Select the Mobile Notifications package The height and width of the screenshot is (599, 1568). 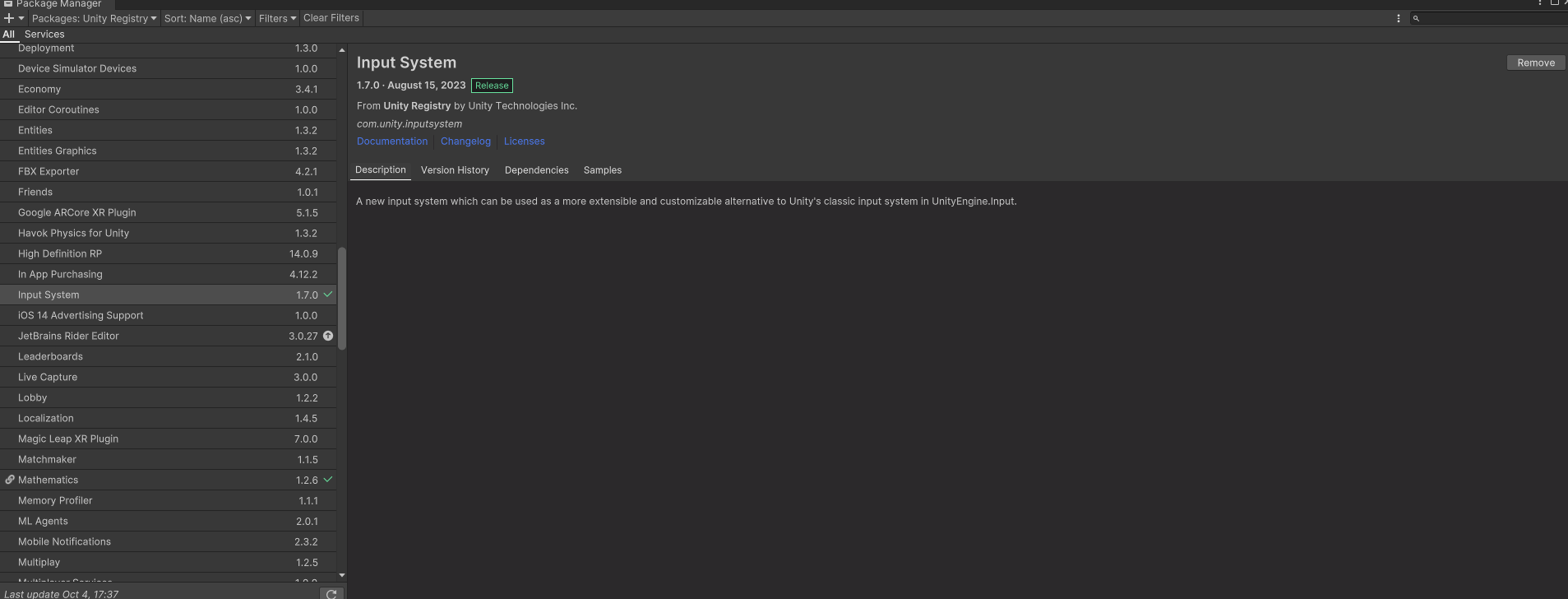168,541
